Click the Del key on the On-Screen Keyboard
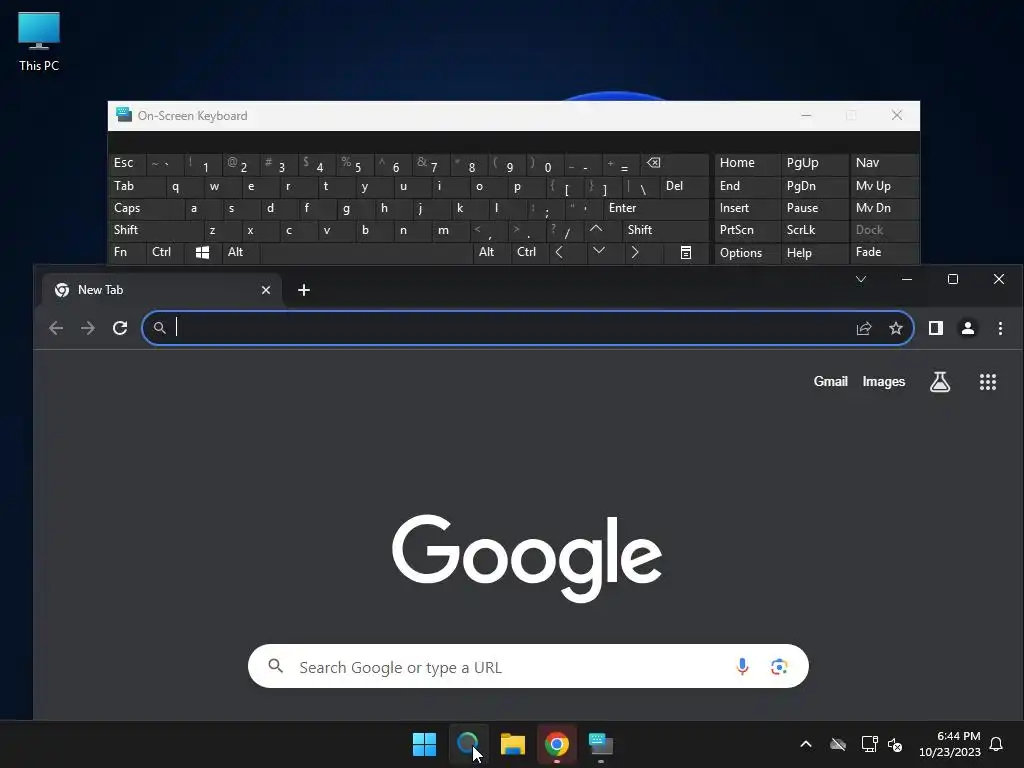The width and height of the screenshot is (1024, 768). (684, 186)
